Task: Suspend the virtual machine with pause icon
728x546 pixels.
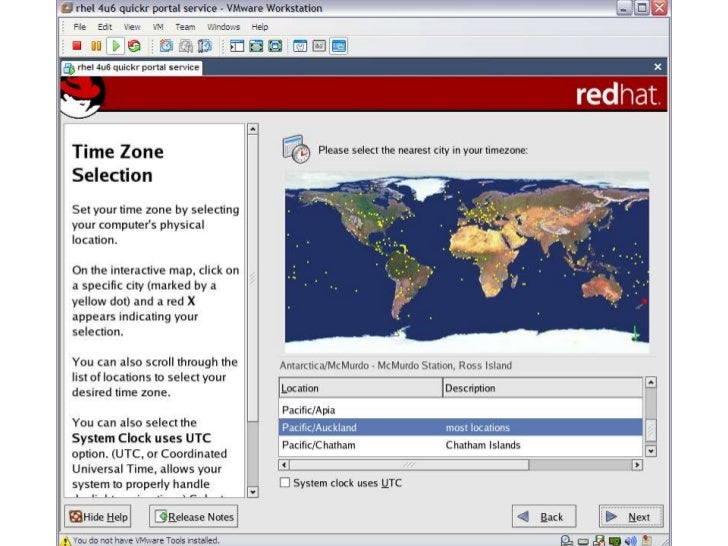Action: click(x=96, y=46)
